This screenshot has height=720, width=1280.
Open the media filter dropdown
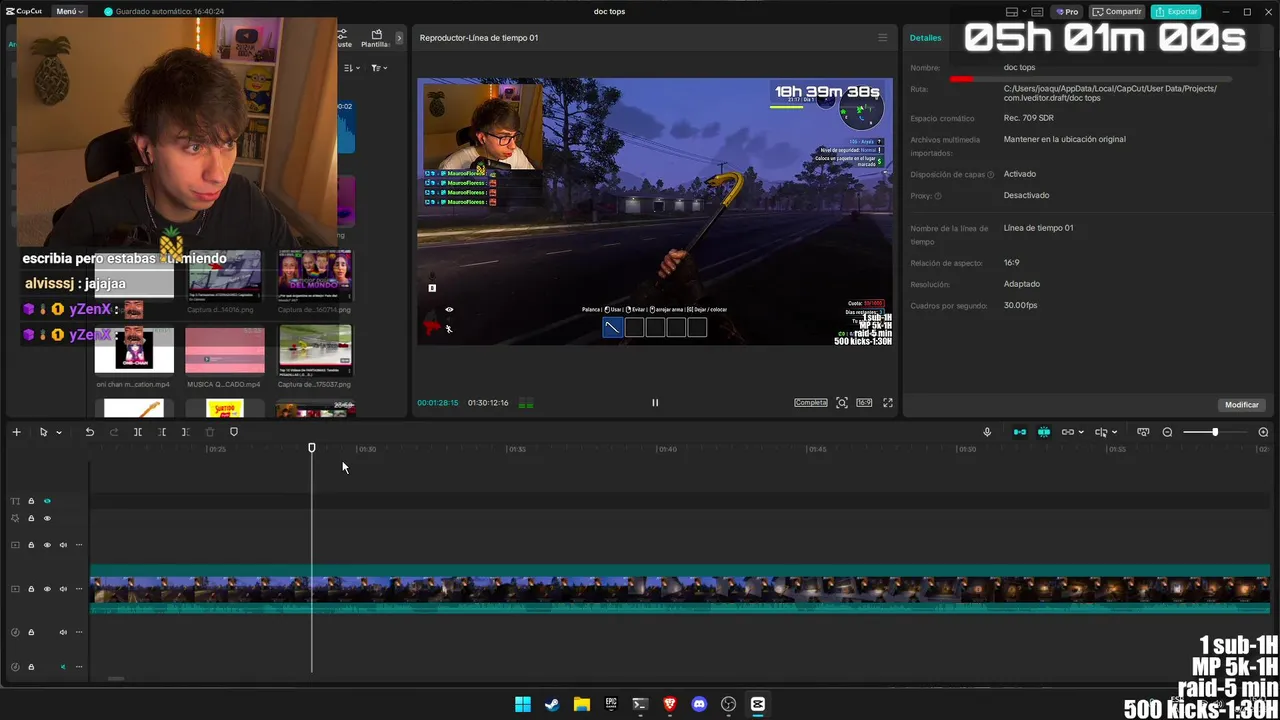click(x=379, y=68)
